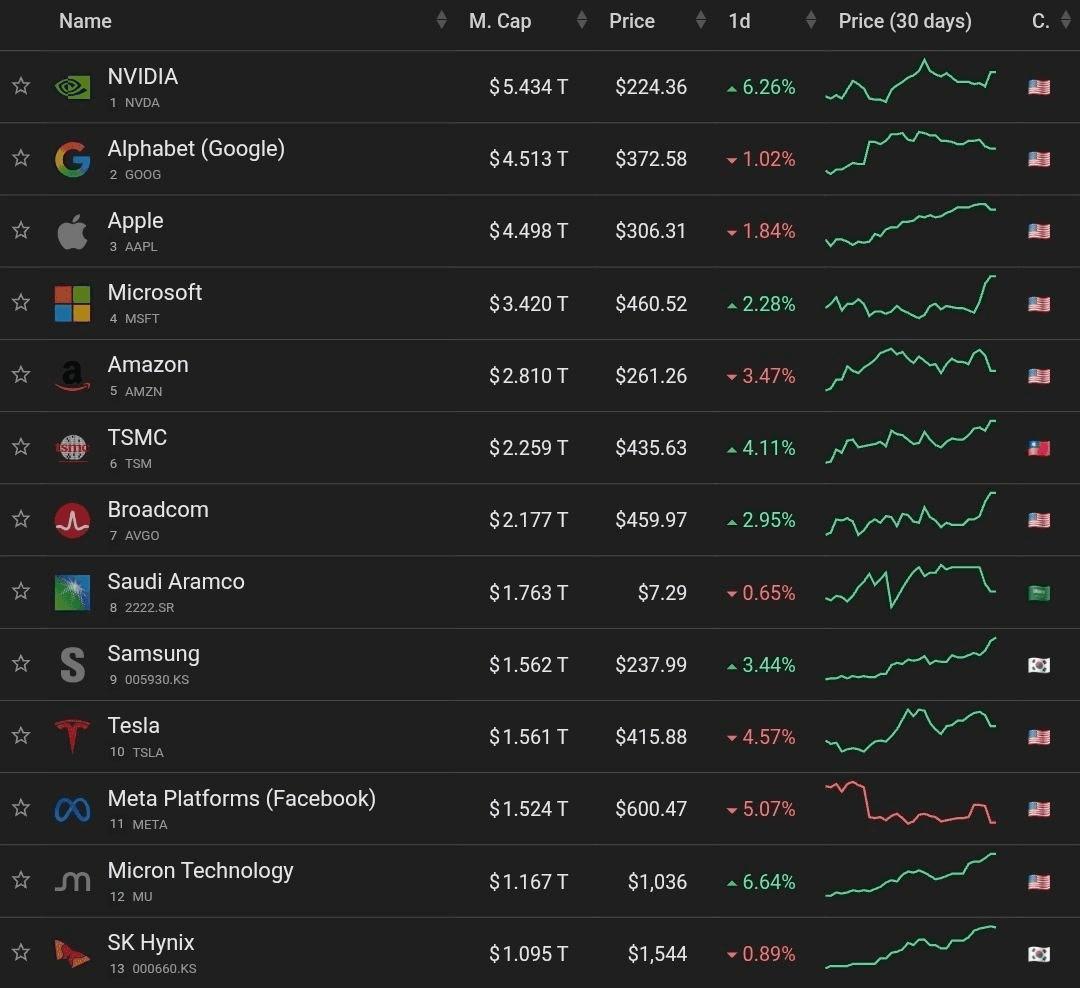Toggle the Tesla favorite star

coord(21,735)
